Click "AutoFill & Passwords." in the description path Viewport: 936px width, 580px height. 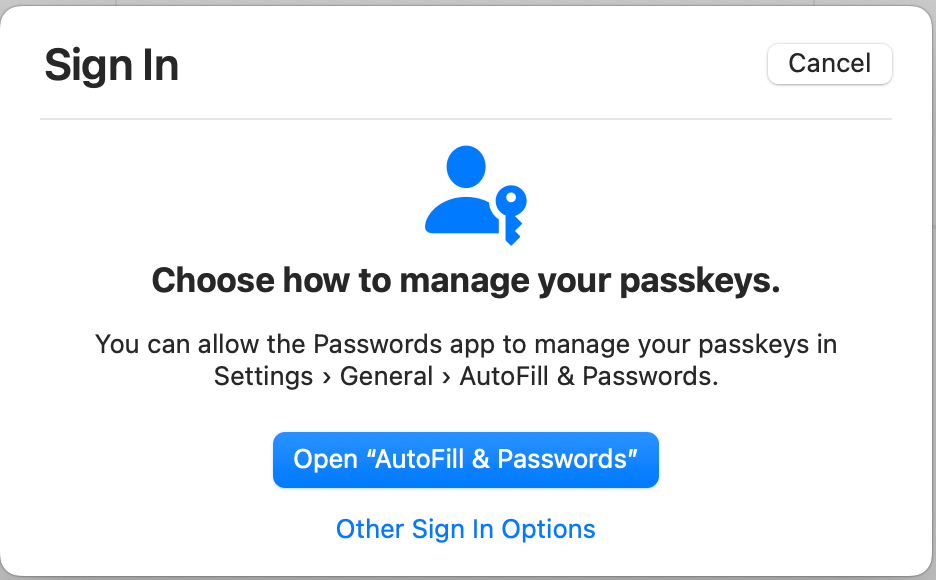[588, 377]
